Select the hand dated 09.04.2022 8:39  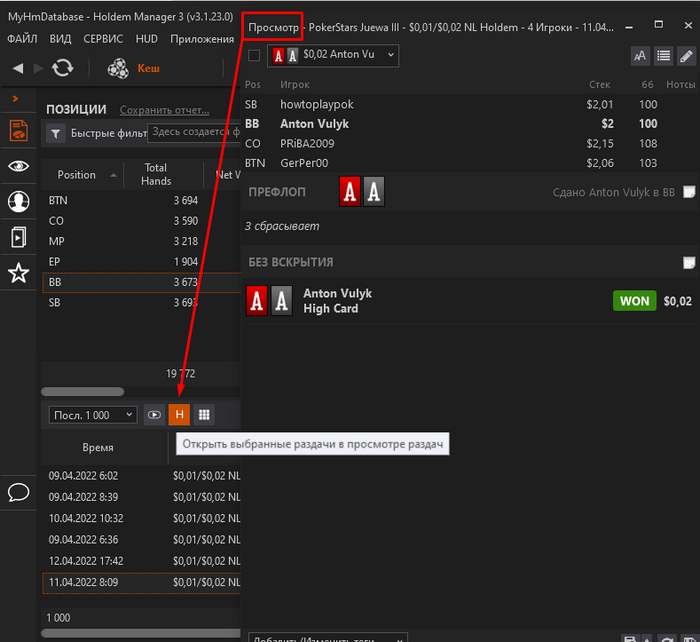(x=141, y=497)
